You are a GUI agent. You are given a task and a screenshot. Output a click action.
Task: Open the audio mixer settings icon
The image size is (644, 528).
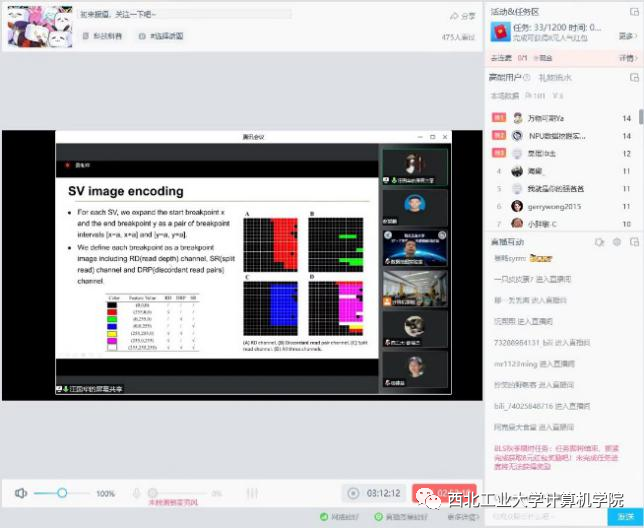[252, 493]
